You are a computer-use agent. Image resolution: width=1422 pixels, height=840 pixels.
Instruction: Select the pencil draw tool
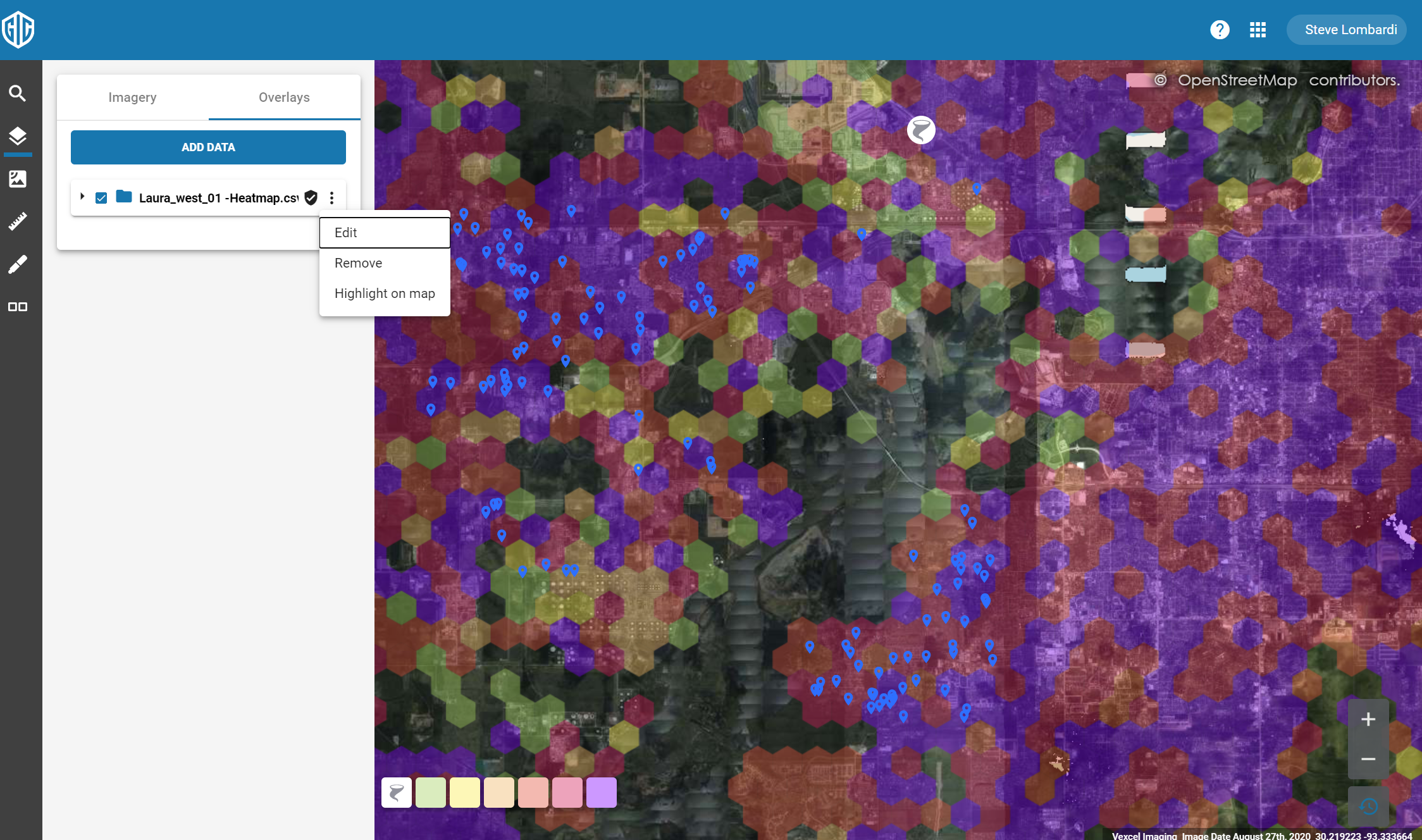click(x=18, y=264)
